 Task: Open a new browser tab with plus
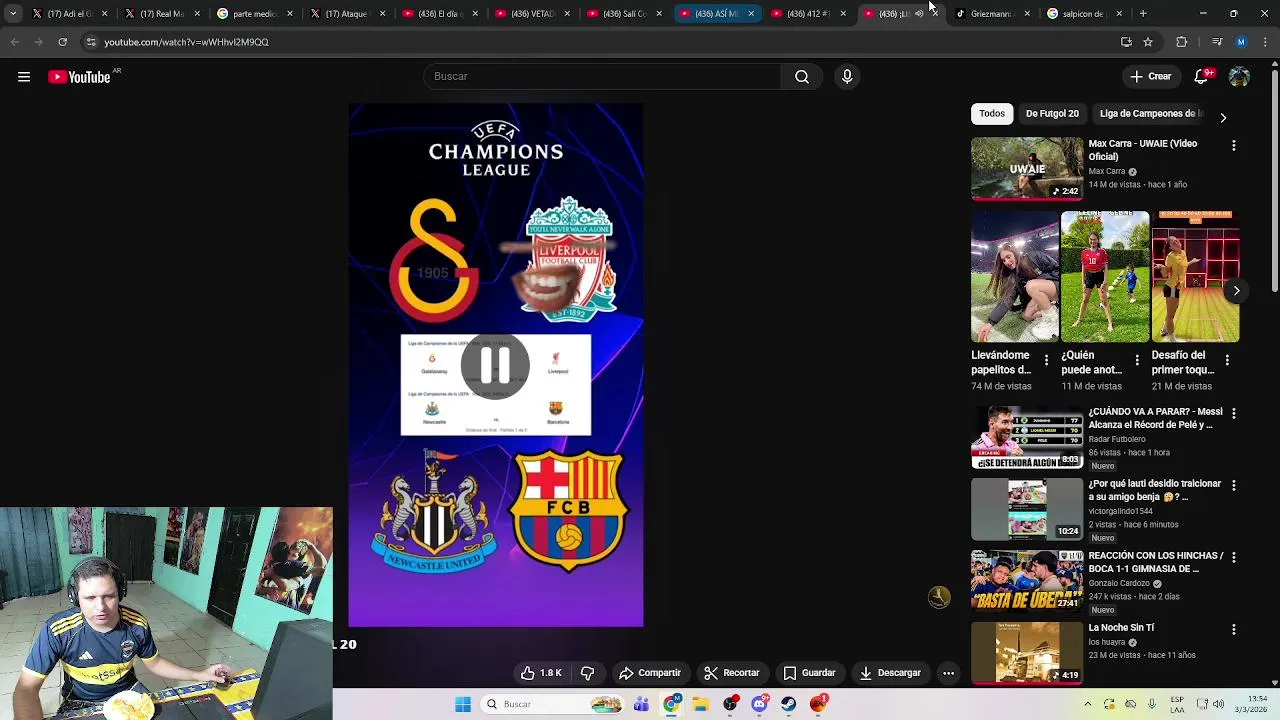[x=1143, y=14]
